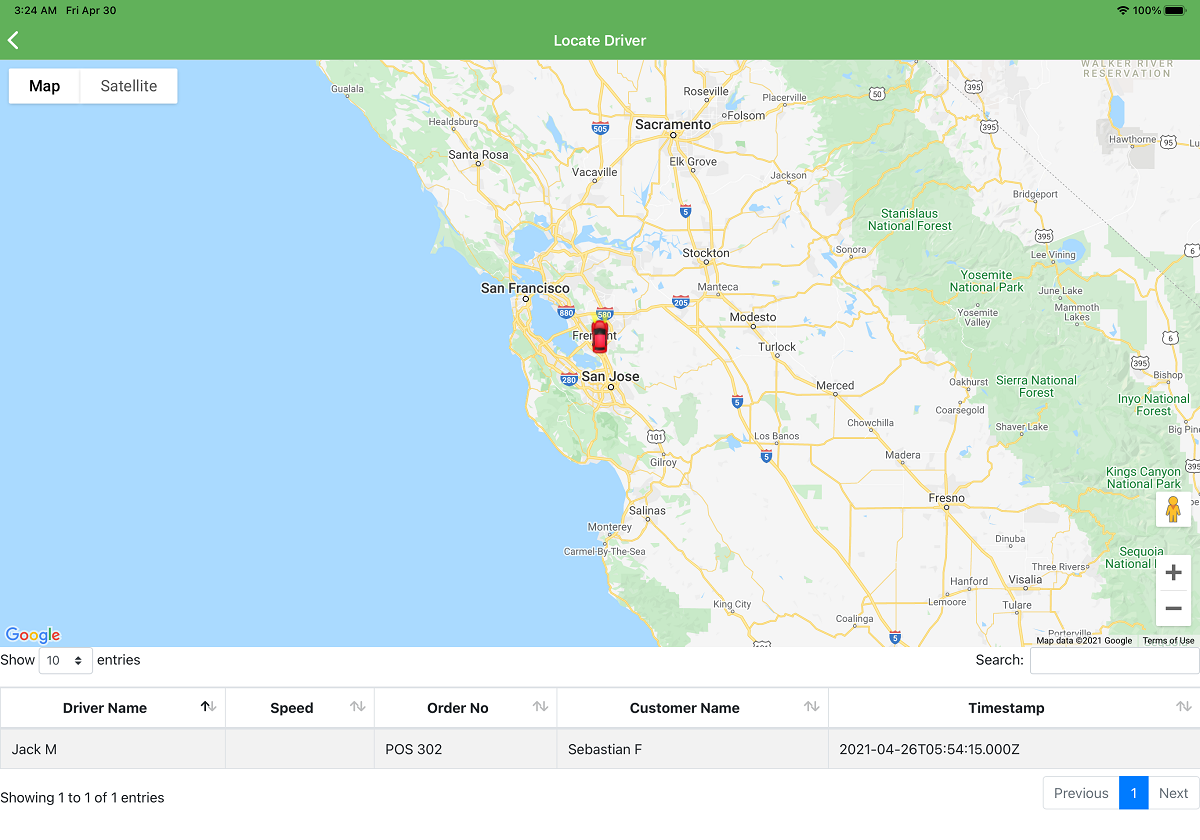Image resolution: width=1200 pixels, height=840 pixels.
Task: Click the Fresno map label
Action: tap(946, 498)
